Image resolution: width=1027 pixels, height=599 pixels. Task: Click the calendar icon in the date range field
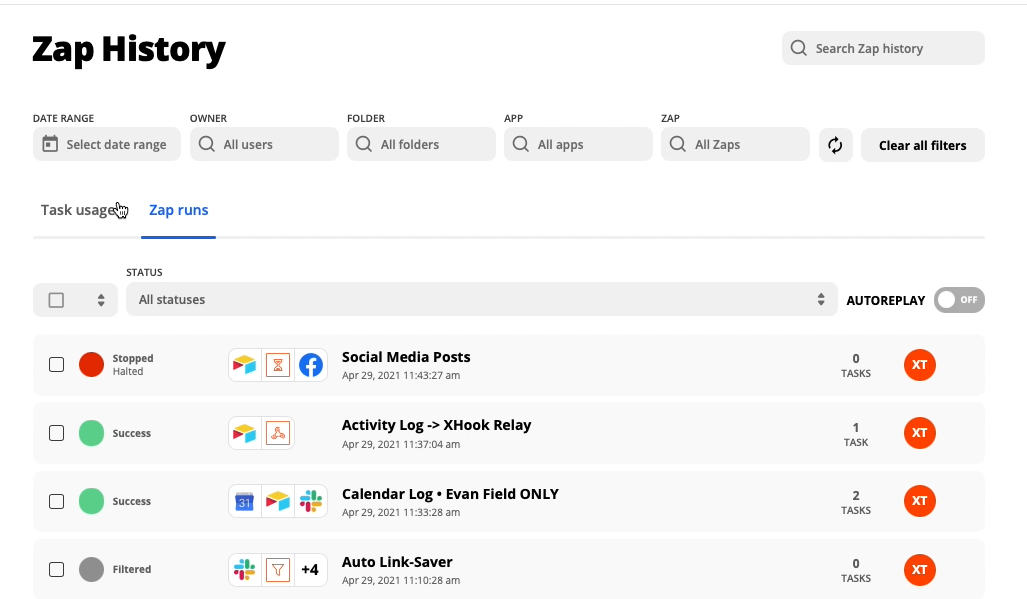[x=50, y=144]
